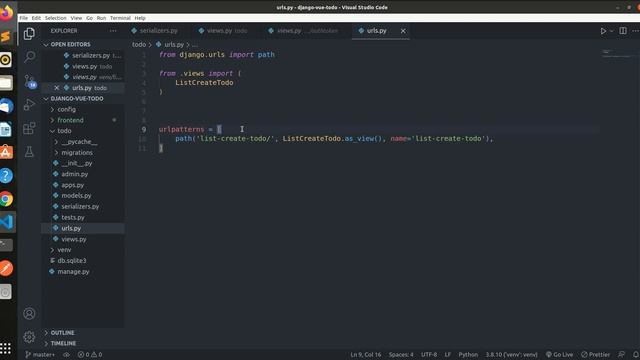Open Accounts icon in activity bar
Viewport: 640px width, 360px height.
click(x=29, y=313)
